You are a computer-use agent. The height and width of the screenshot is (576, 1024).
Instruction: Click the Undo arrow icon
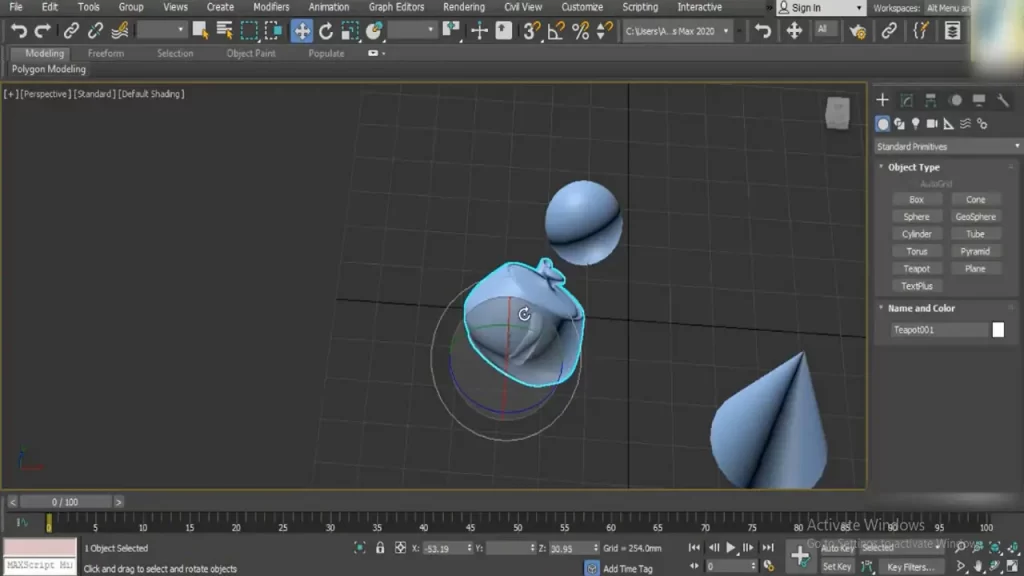(x=18, y=31)
